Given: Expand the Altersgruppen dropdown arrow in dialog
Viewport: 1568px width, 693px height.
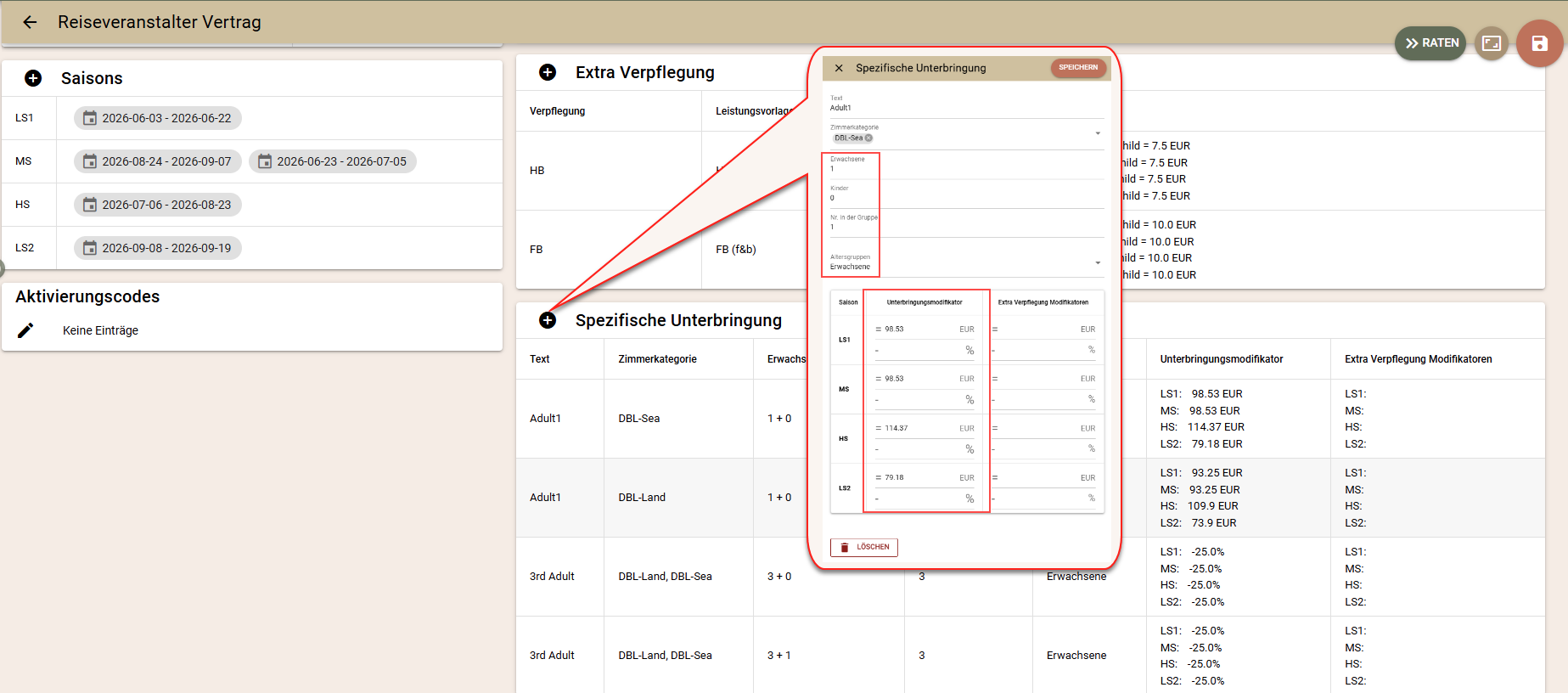Looking at the screenshot, I should pos(1098,262).
